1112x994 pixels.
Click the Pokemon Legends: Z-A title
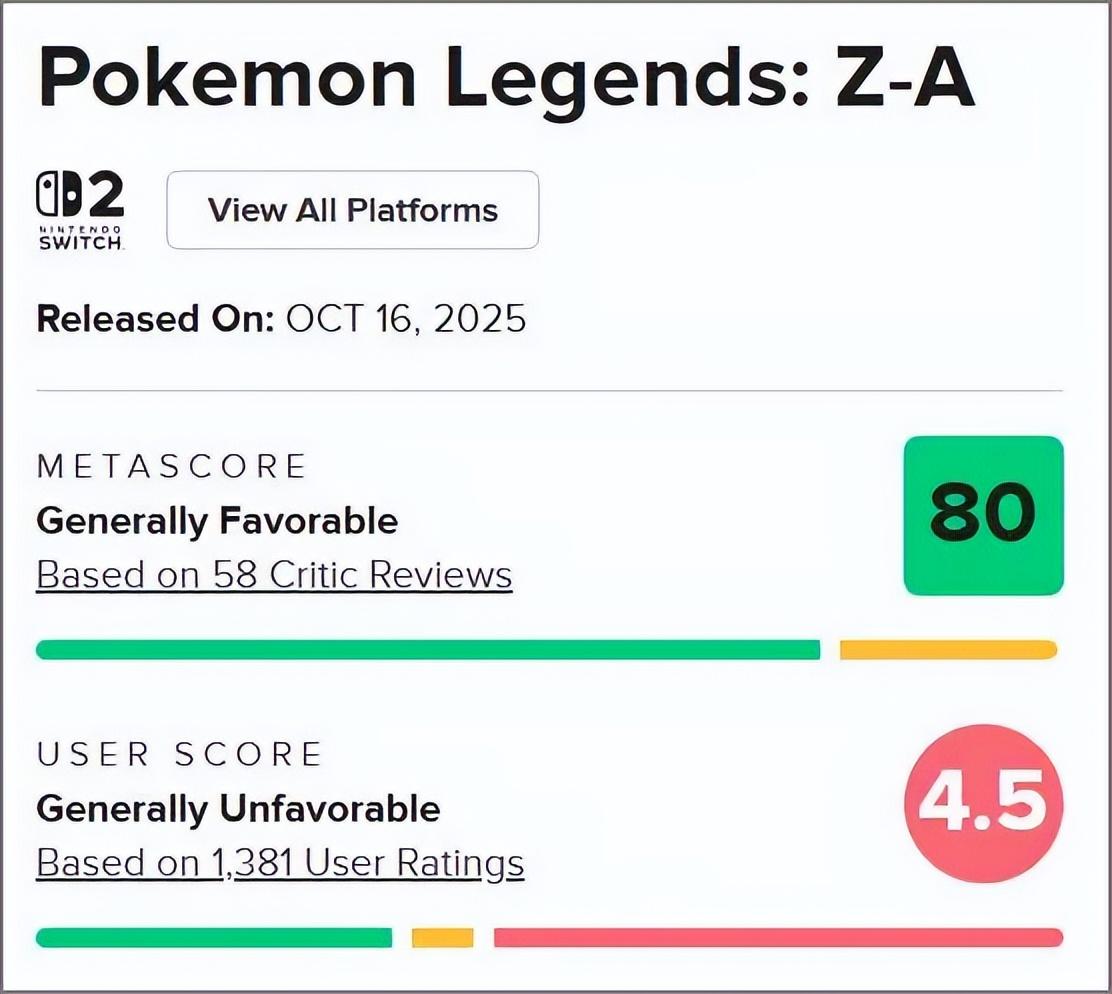(x=506, y=76)
